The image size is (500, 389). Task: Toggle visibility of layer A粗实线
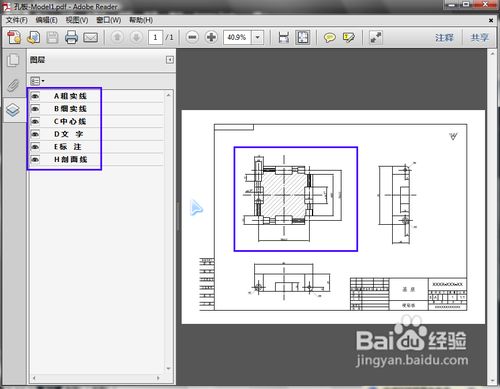pyautogui.click(x=35, y=96)
